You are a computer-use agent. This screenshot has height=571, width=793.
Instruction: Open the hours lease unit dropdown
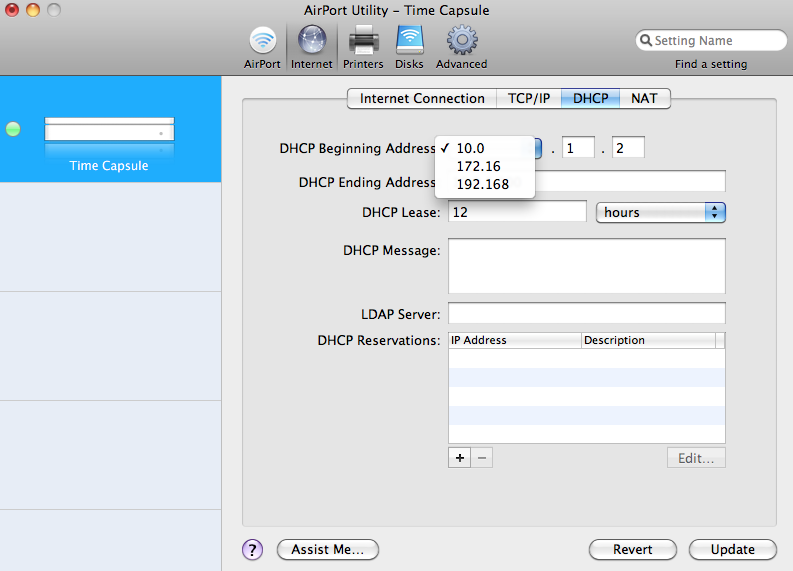[x=660, y=212]
